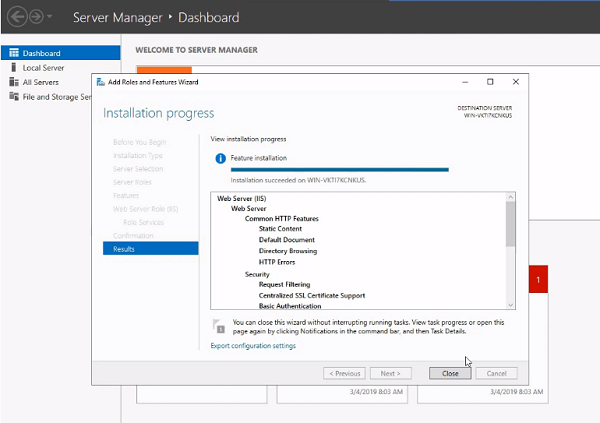
Task: Click Basic Authentication in results list
Action: 290,305
